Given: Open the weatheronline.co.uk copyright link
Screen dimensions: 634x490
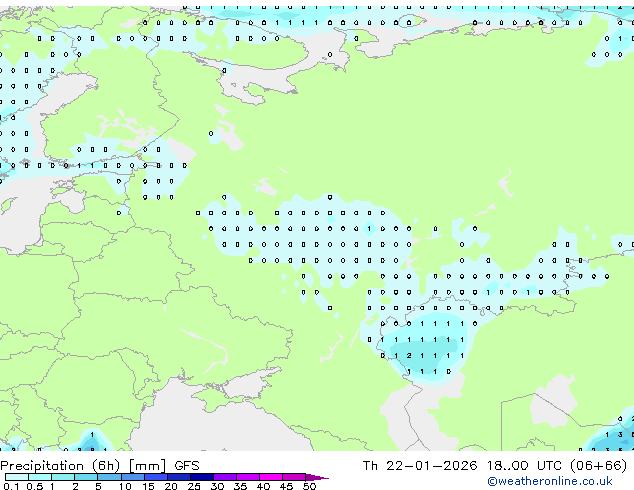Looking at the screenshot, I should (550, 481).
